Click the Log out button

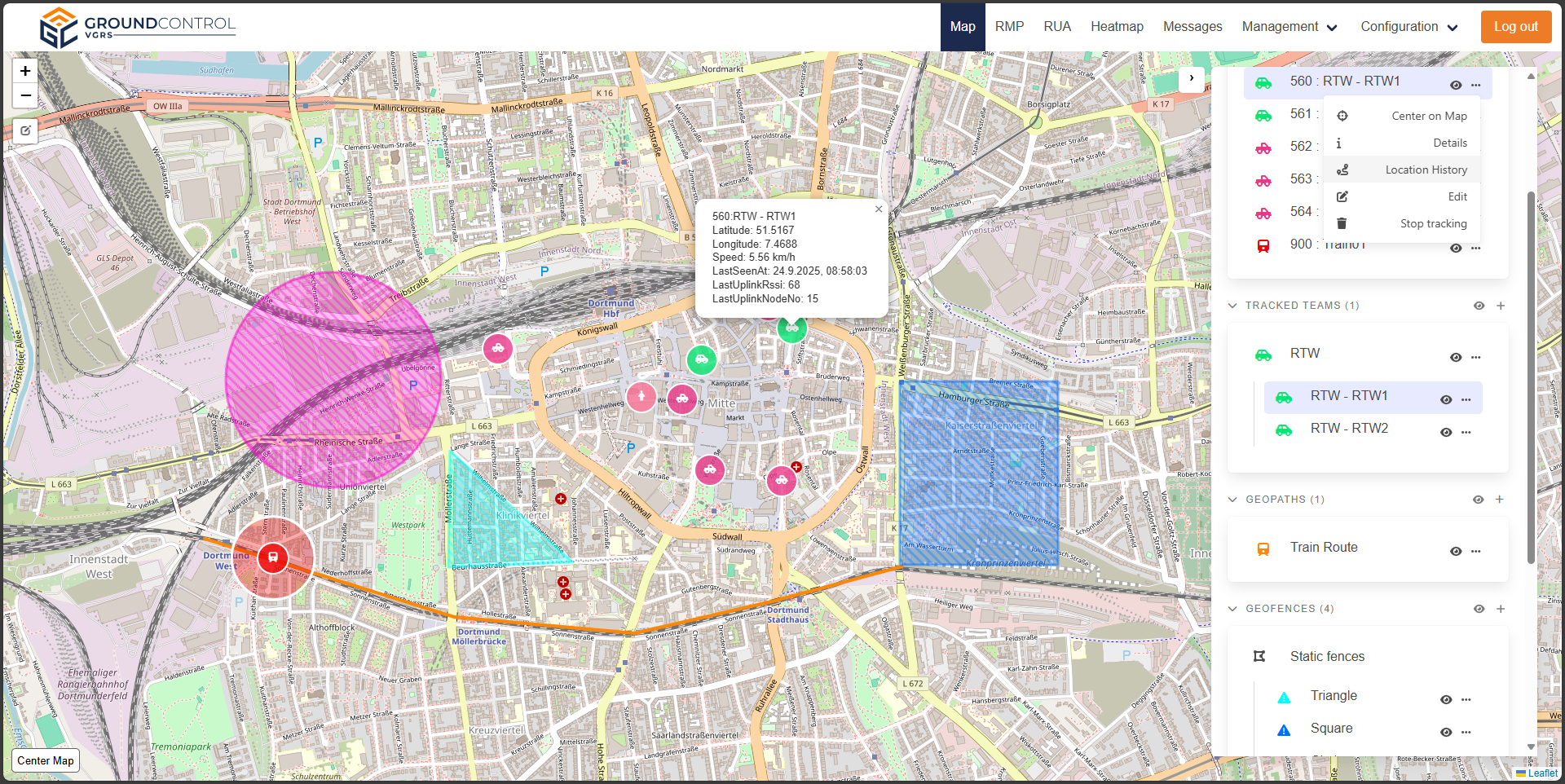pos(1515,27)
